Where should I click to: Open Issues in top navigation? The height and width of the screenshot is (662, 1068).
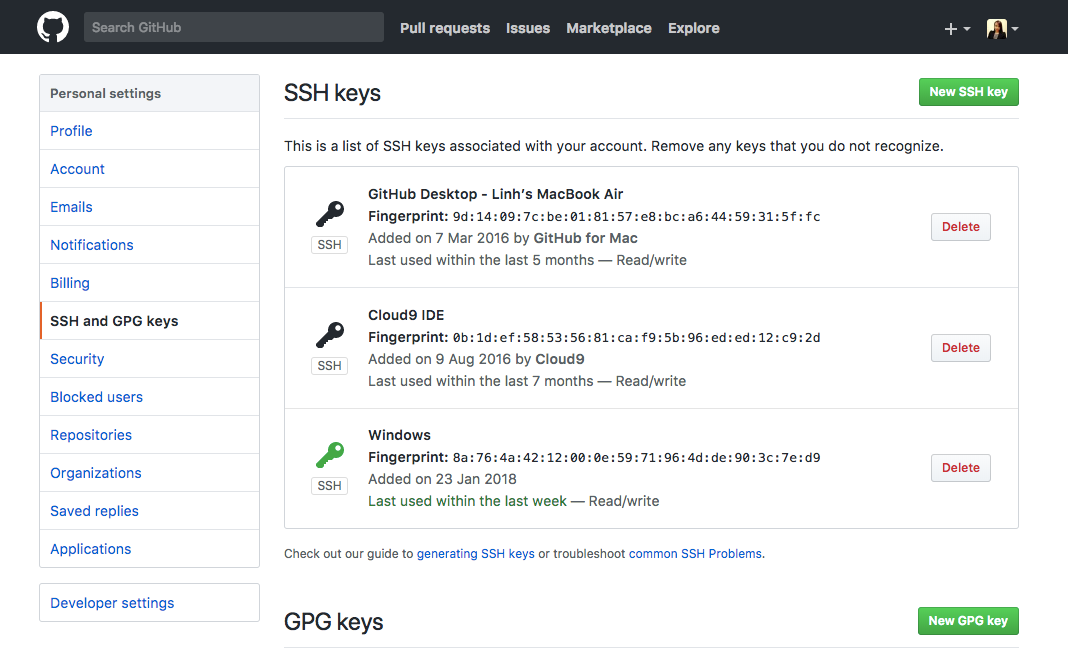[x=528, y=28]
